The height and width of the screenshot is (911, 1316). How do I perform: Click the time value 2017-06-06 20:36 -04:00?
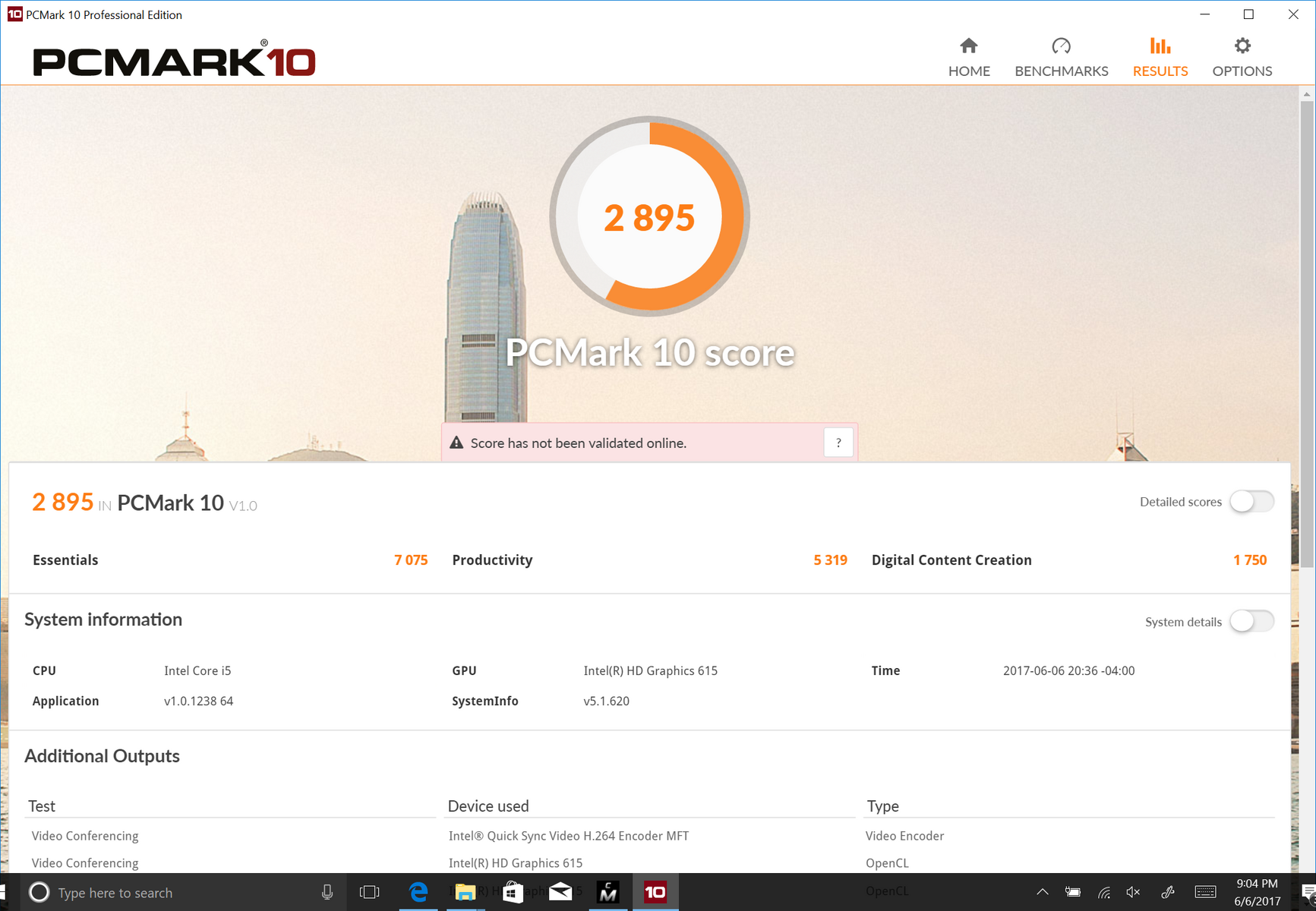click(x=1069, y=671)
